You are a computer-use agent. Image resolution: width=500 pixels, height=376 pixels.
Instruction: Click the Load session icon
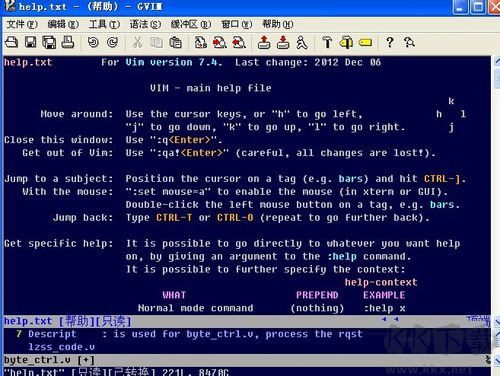coord(264,43)
